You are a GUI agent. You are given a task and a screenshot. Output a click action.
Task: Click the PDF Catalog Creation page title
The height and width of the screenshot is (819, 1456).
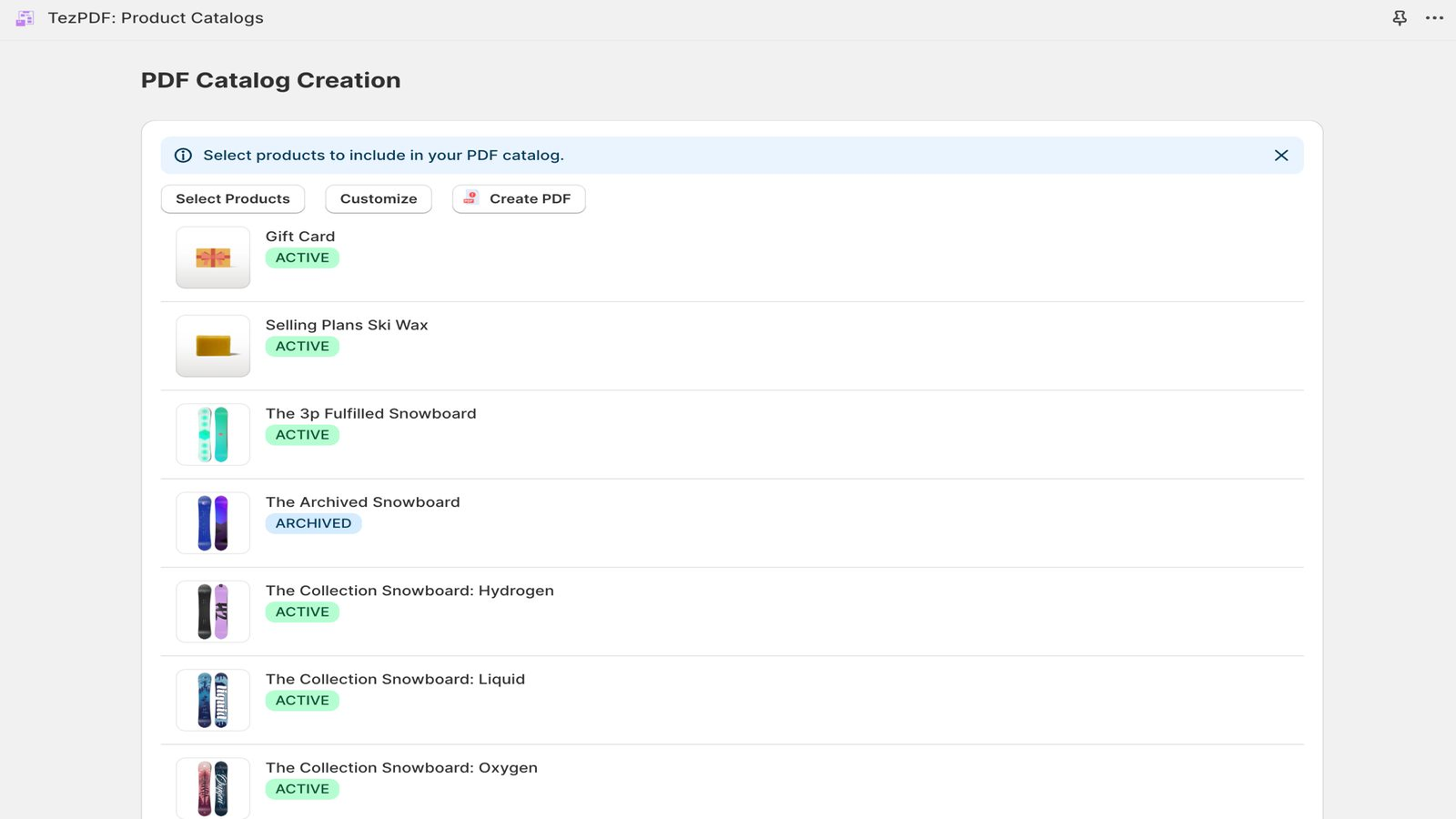pos(270,80)
